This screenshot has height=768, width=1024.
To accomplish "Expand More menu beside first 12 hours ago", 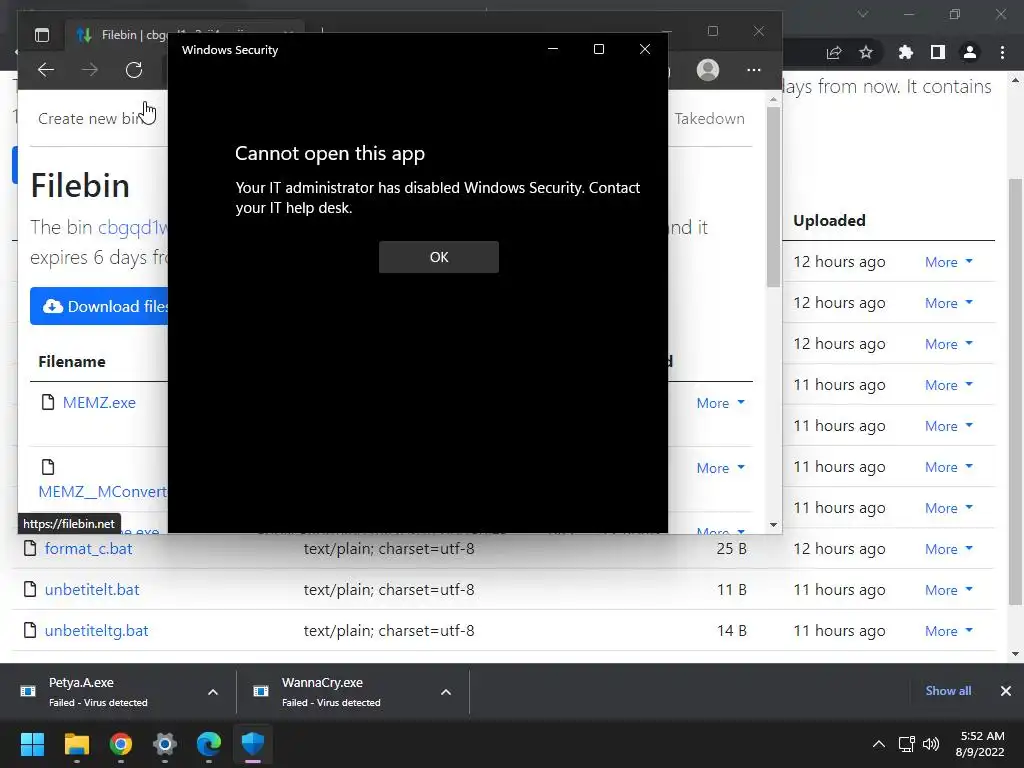I will [949, 262].
